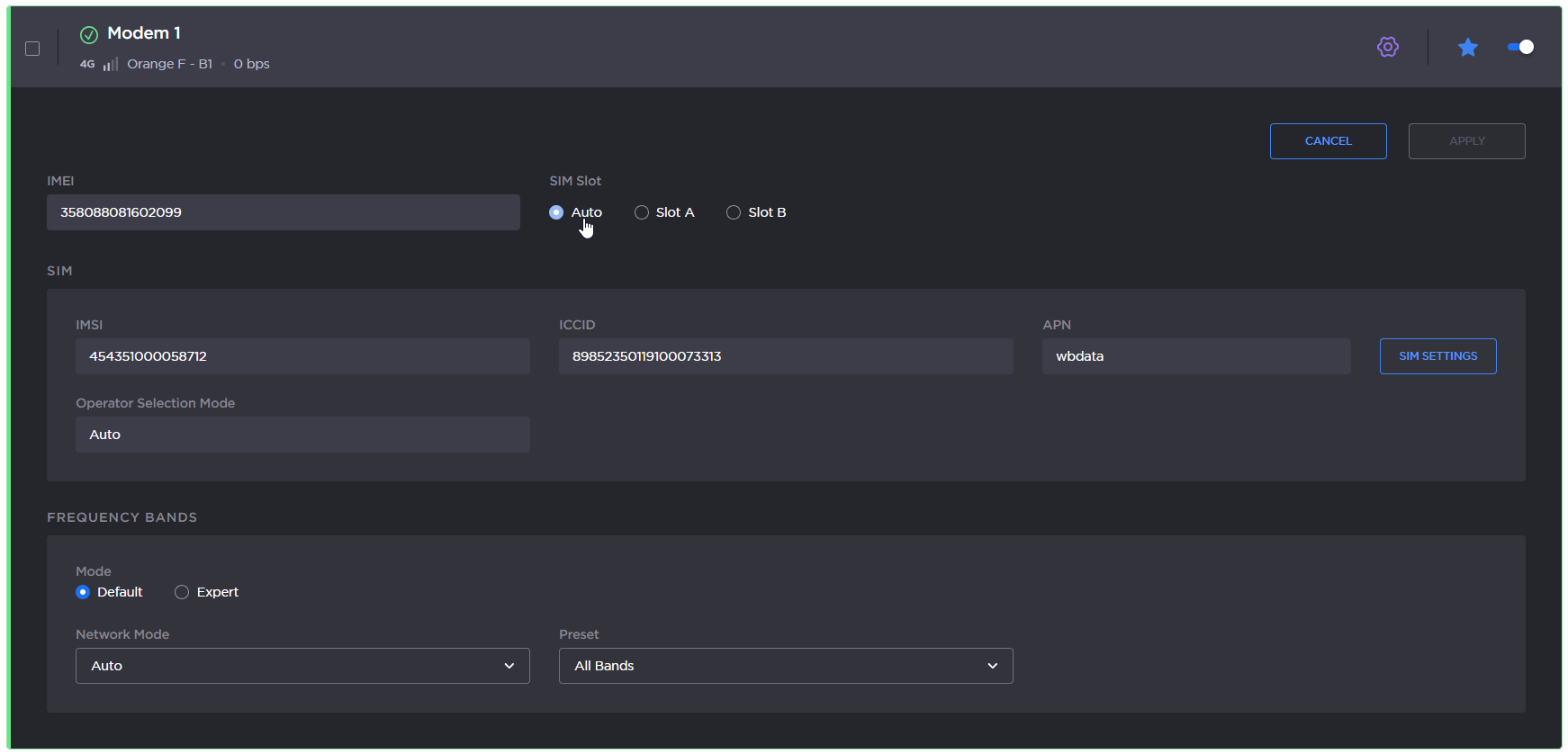Click the 4G network indicator

[x=87, y=64]
